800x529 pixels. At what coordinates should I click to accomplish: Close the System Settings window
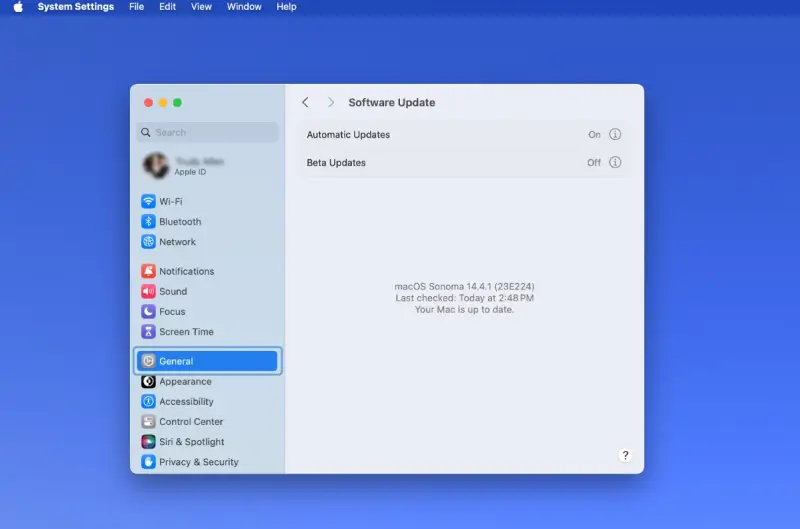coord(148,103)
